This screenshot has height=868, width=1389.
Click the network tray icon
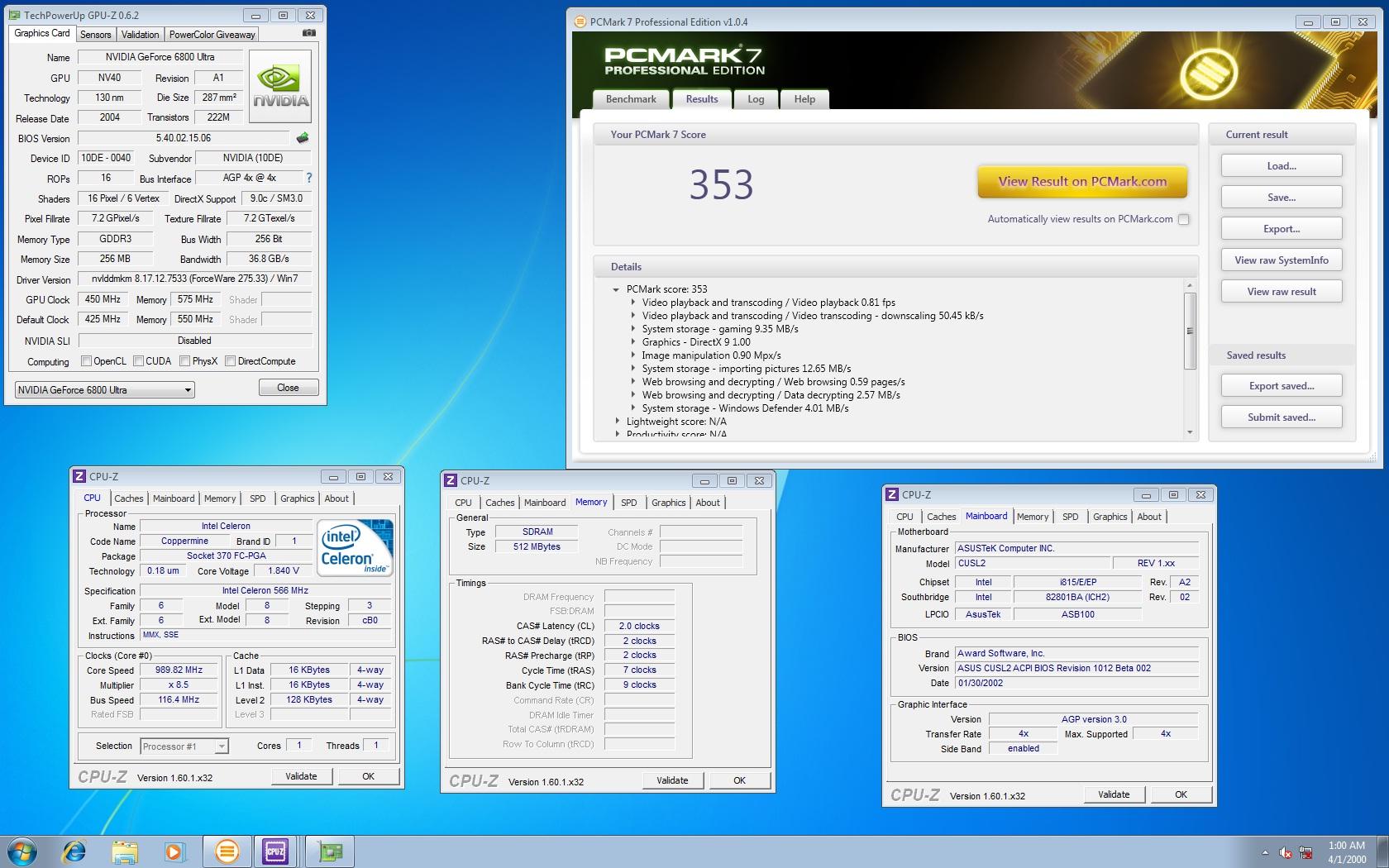pos(1306,852)
